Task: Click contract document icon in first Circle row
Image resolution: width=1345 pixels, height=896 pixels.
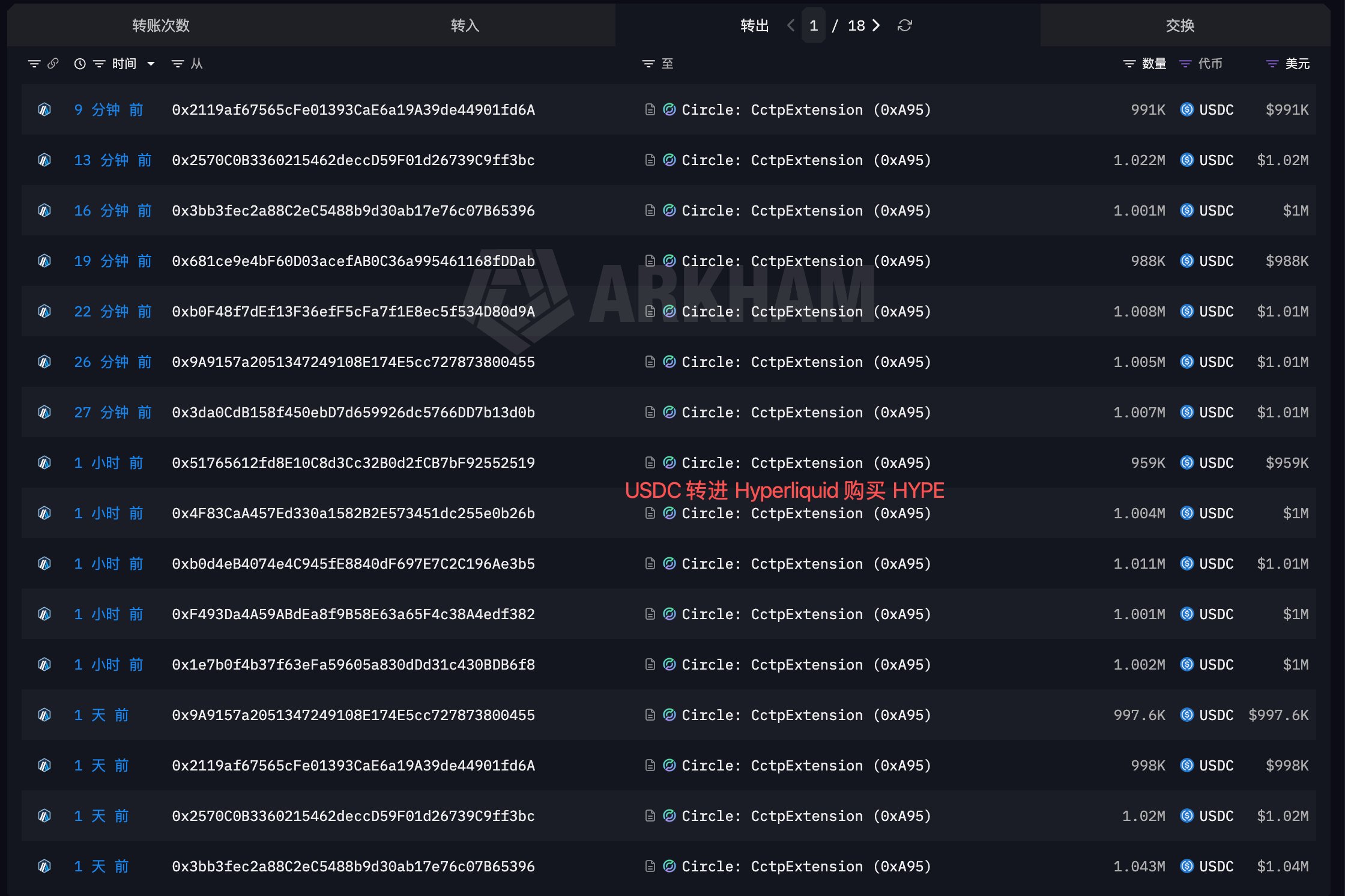Action: click(650, 109)
